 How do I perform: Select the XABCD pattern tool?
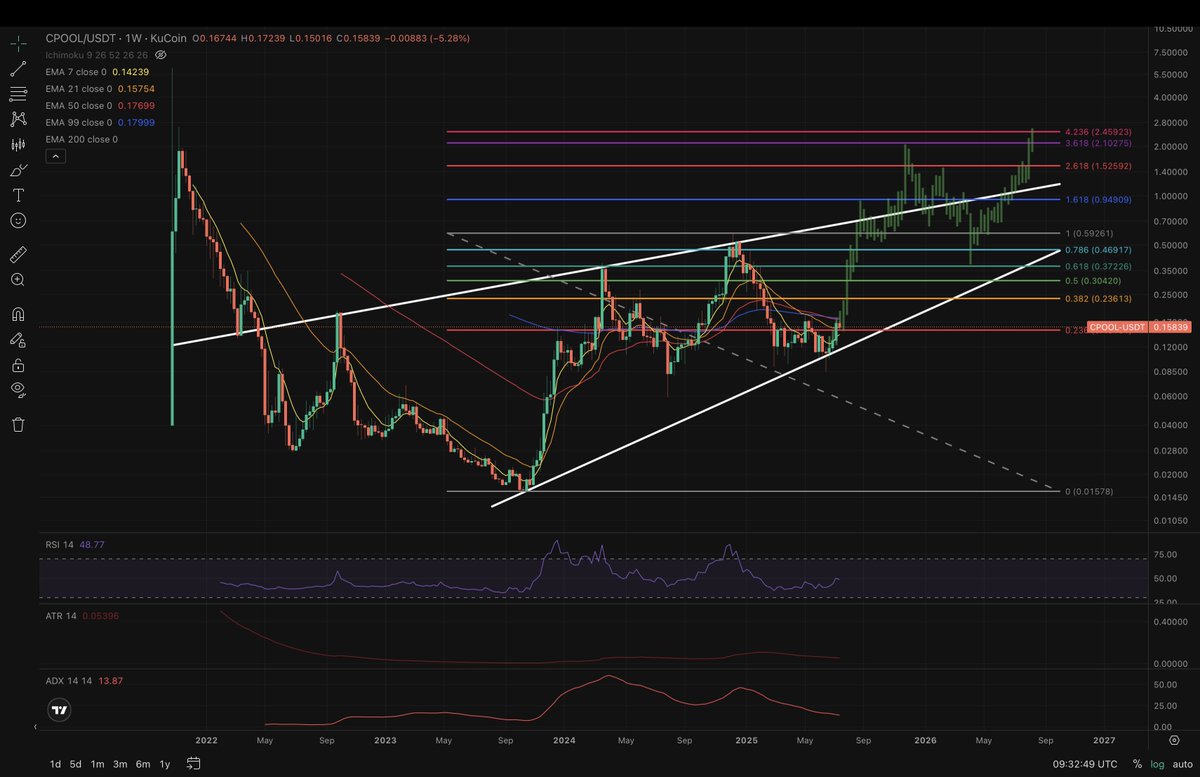pyautogui.click(x=18, y=118)
